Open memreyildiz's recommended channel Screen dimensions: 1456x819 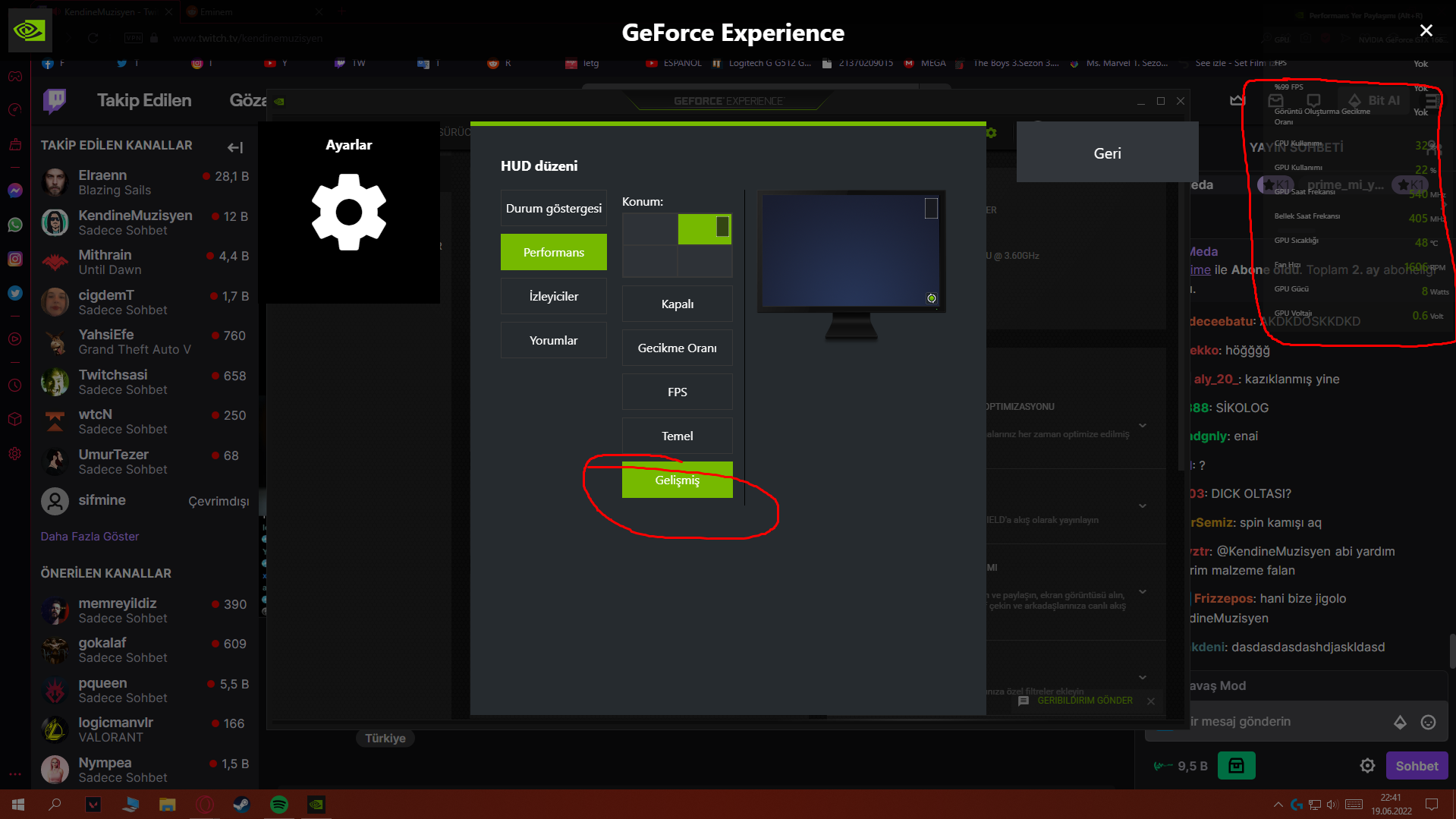click(144, 610)
